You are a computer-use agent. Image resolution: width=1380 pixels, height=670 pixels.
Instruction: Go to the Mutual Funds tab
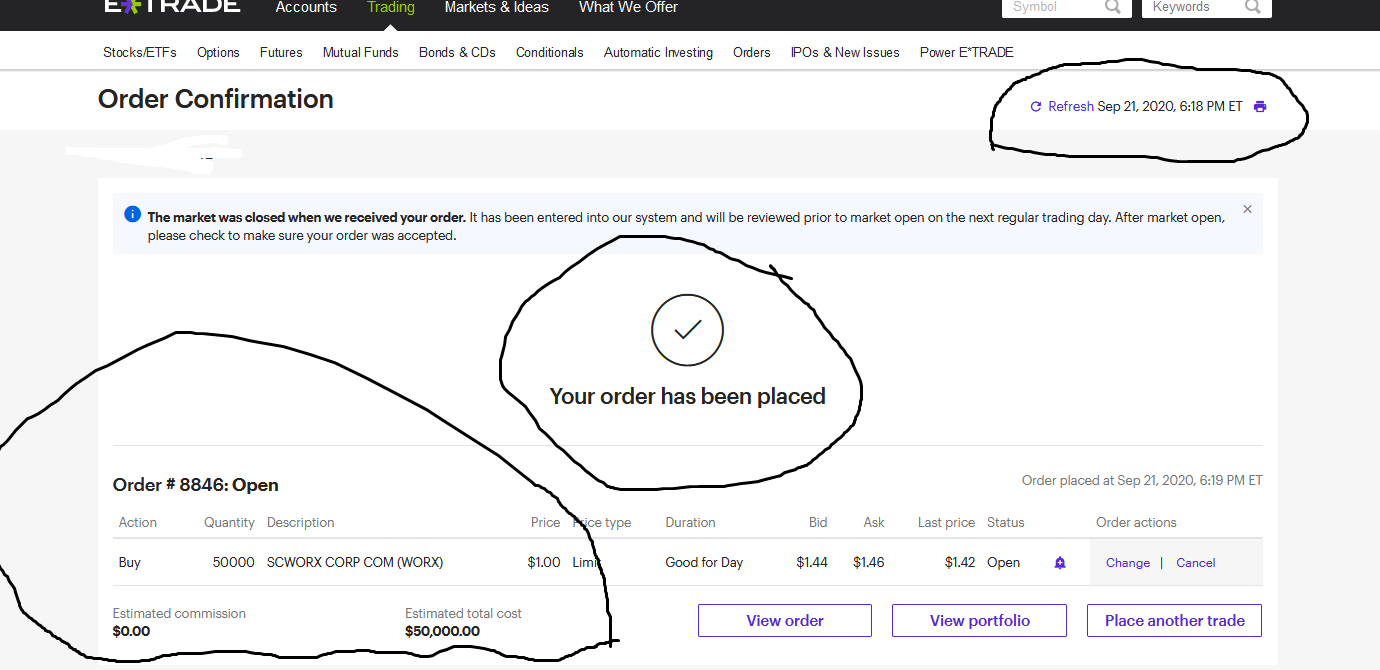361,52
